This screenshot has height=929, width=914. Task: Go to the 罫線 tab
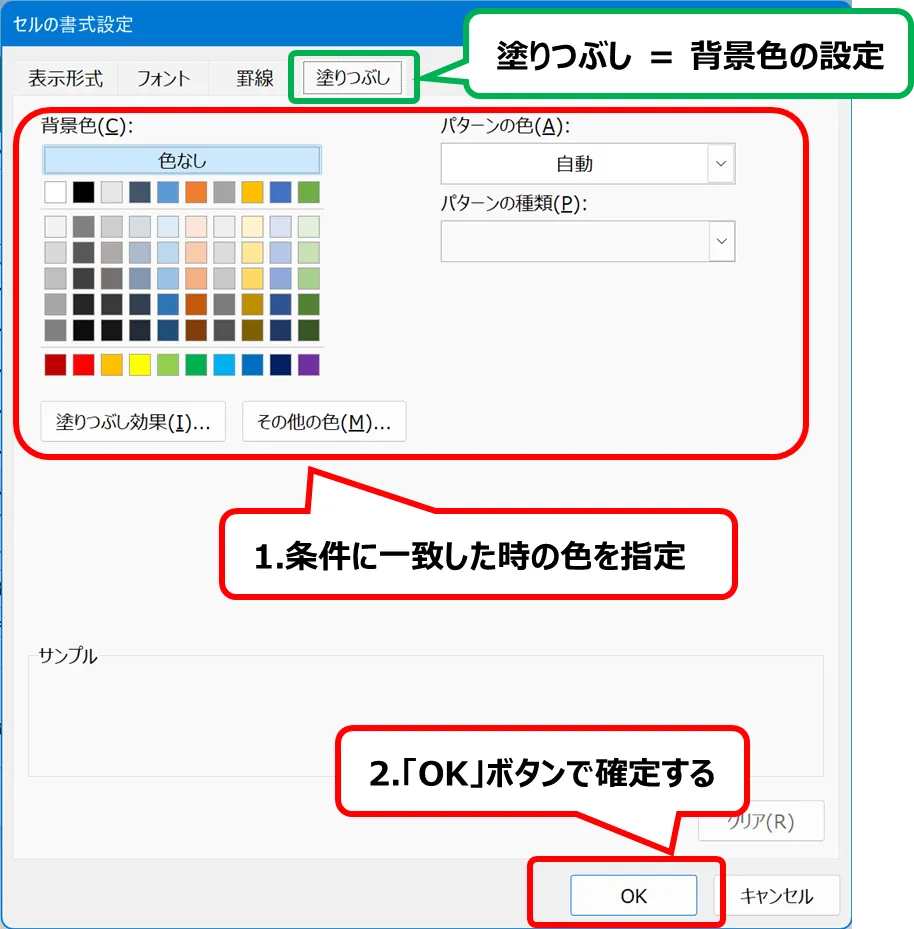pyautogui.click(x=255, y=78)
